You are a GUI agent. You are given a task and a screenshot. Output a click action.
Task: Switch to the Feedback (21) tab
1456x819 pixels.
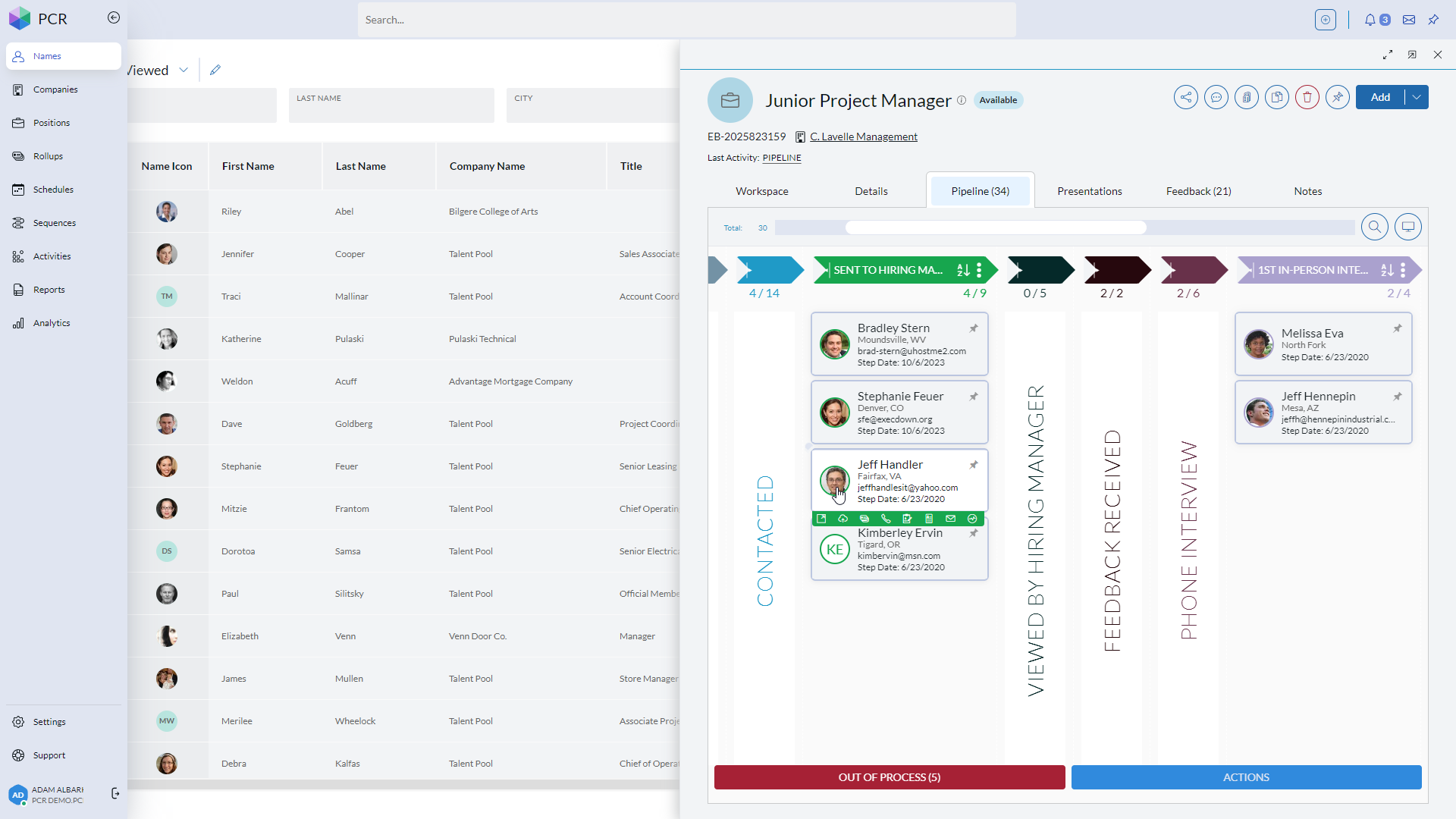1198,191
